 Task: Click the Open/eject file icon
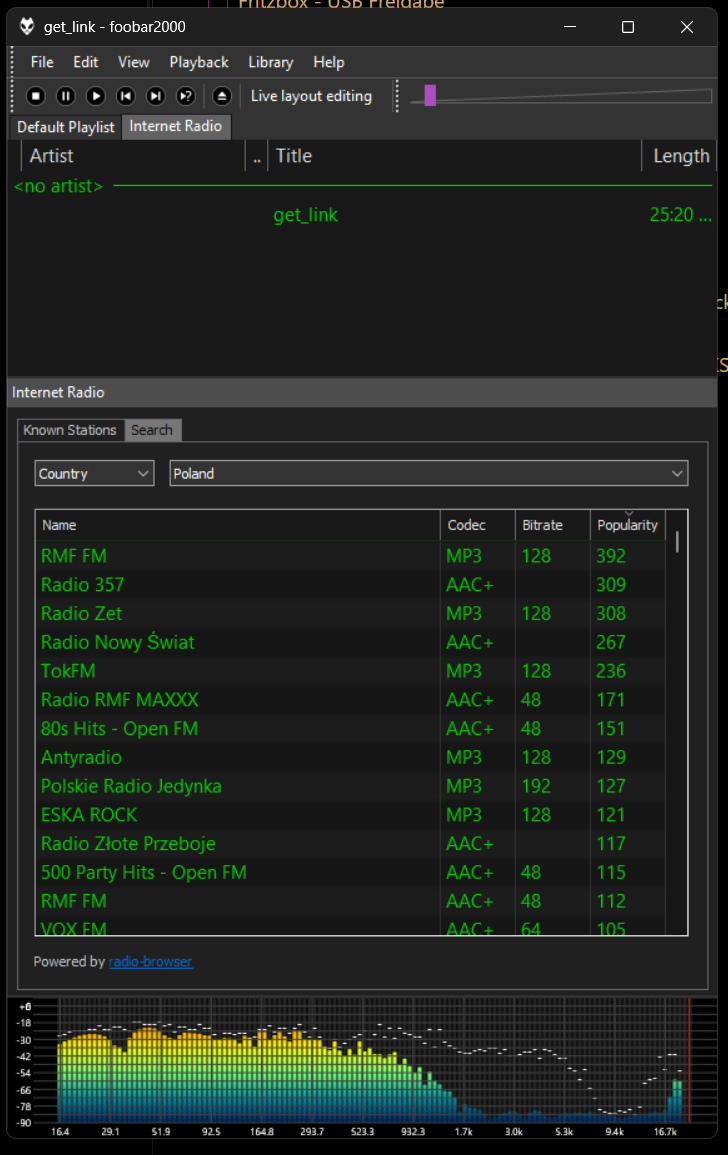(x=221, y=96)
